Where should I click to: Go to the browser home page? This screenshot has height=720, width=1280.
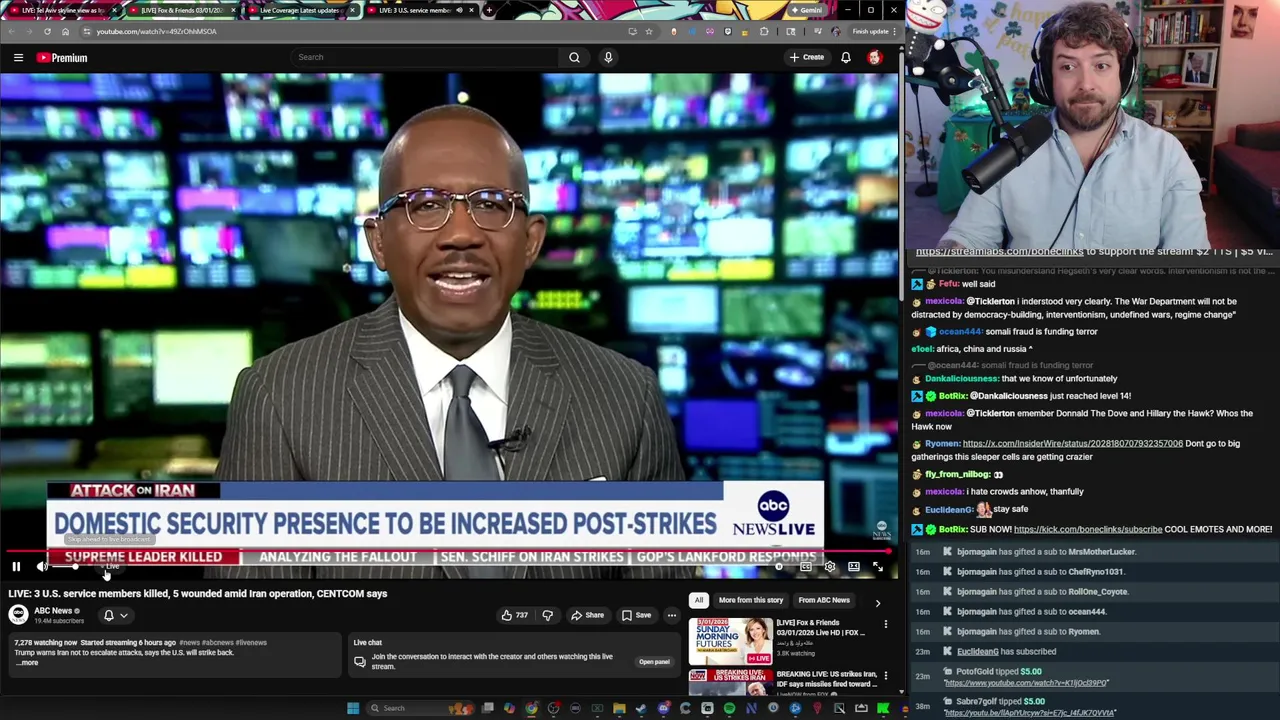coord(65,31)
